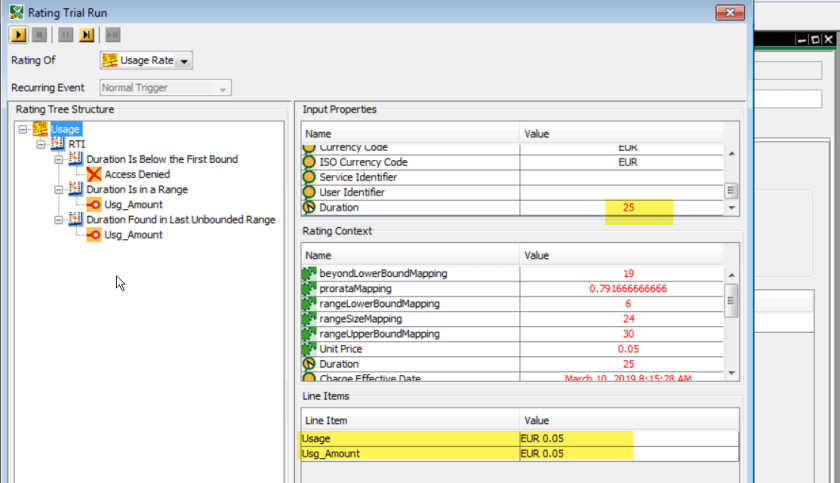Screen dimensions: 840x483
Task: Click the User Identifier orange circle icon
Action: tap(309, 192)
